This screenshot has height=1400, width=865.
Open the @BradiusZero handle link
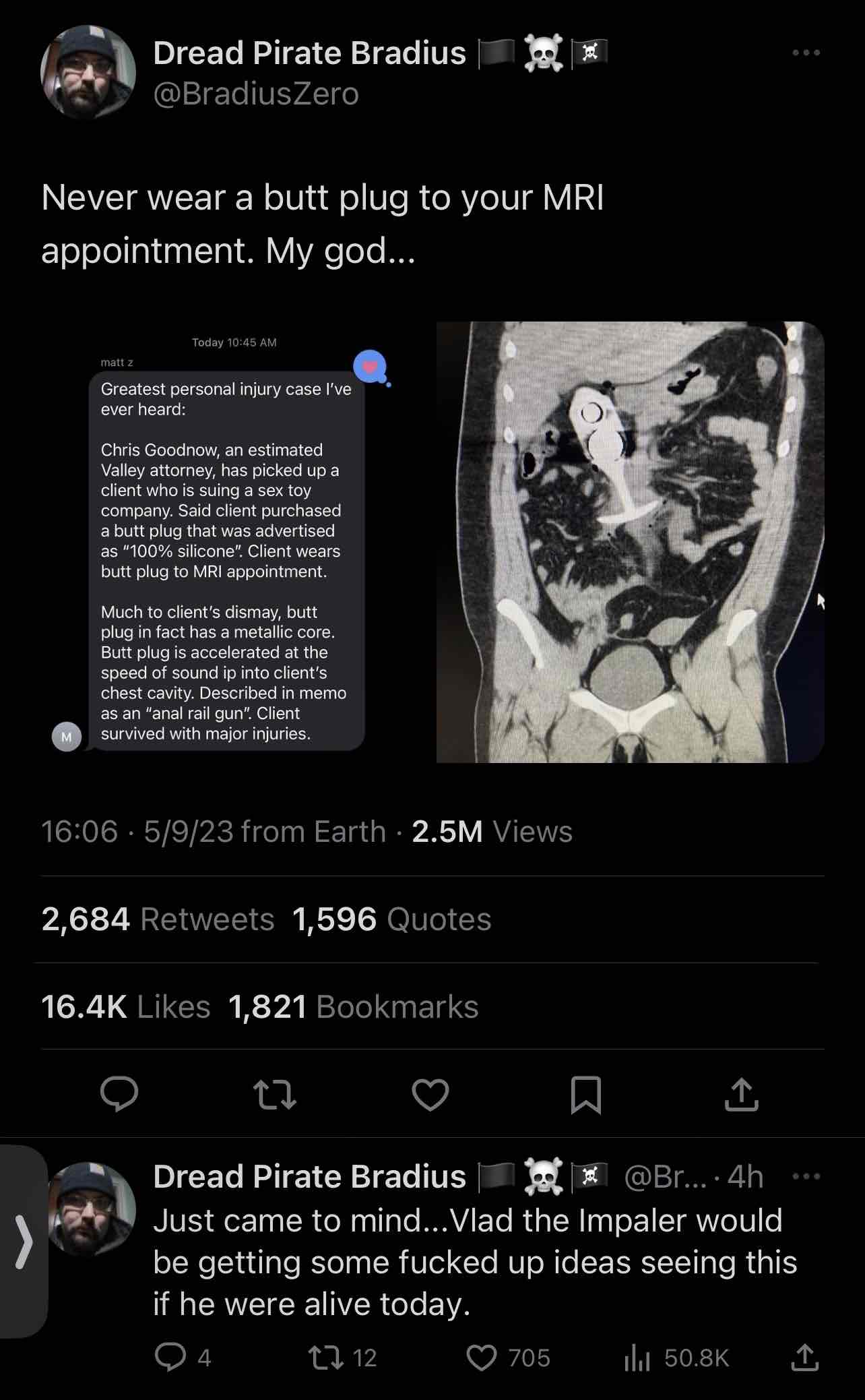[256, 94]
